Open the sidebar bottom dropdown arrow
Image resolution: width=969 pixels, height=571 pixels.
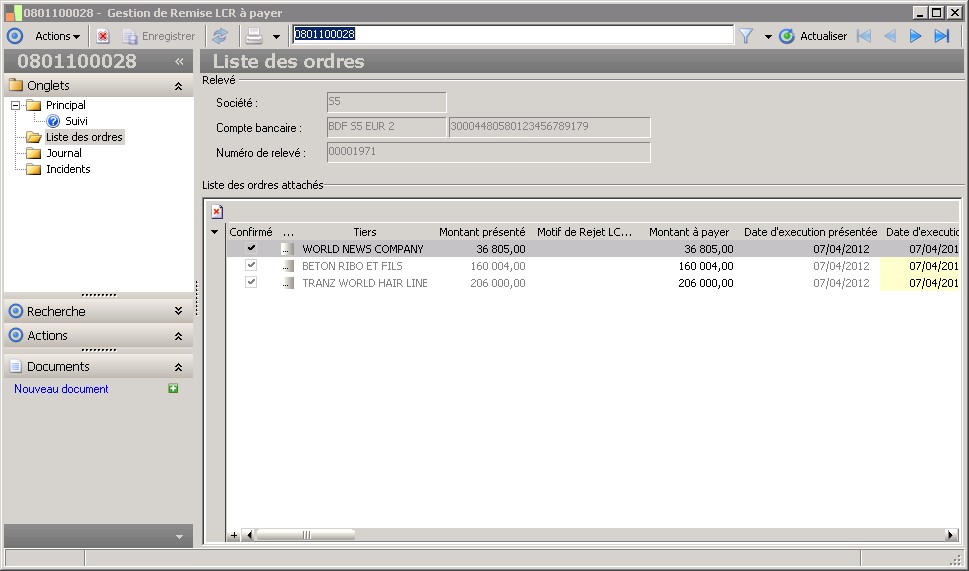pyautogui.click(x=179, y=537)
